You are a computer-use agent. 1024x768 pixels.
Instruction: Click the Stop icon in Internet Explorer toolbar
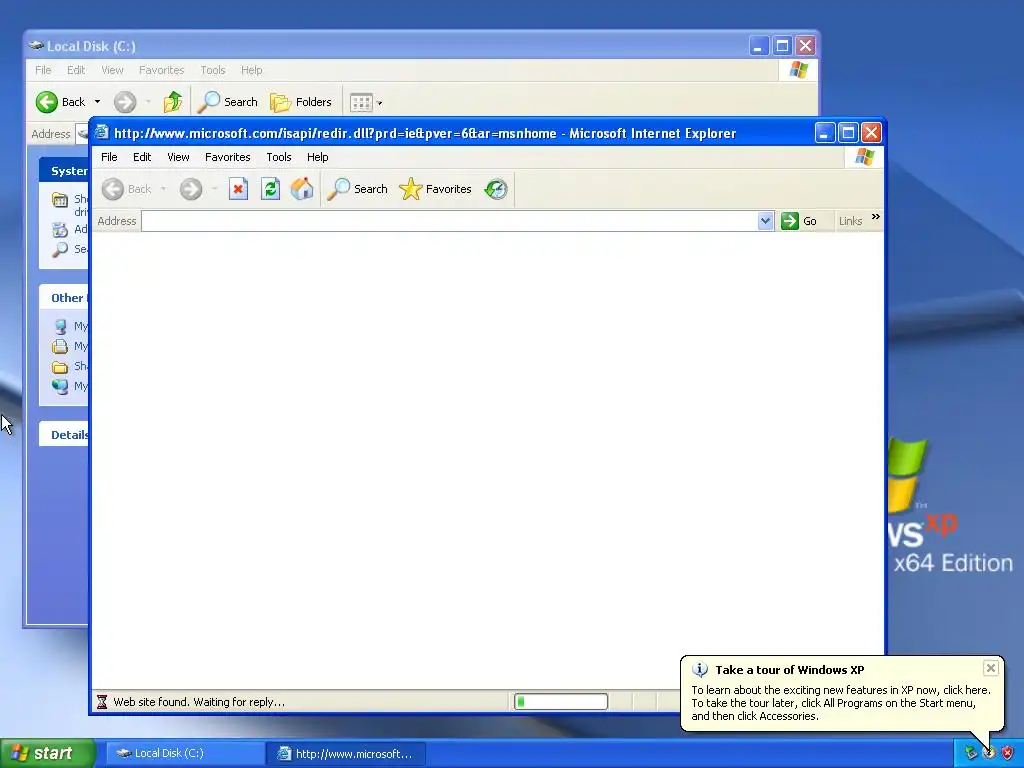(x=238, y=189)
